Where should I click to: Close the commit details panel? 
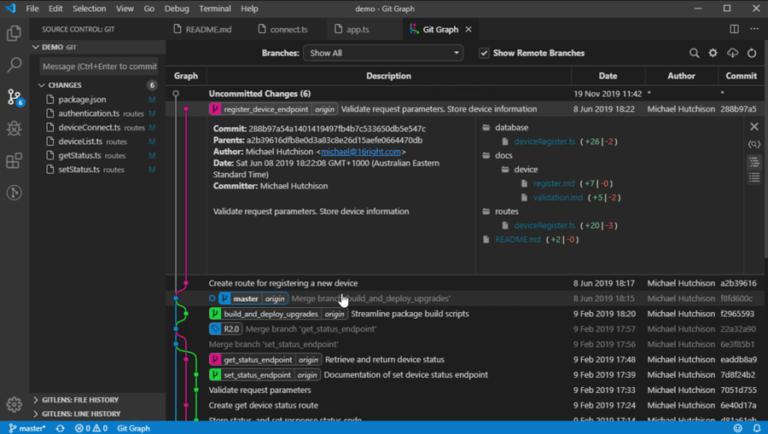point(754,127)
